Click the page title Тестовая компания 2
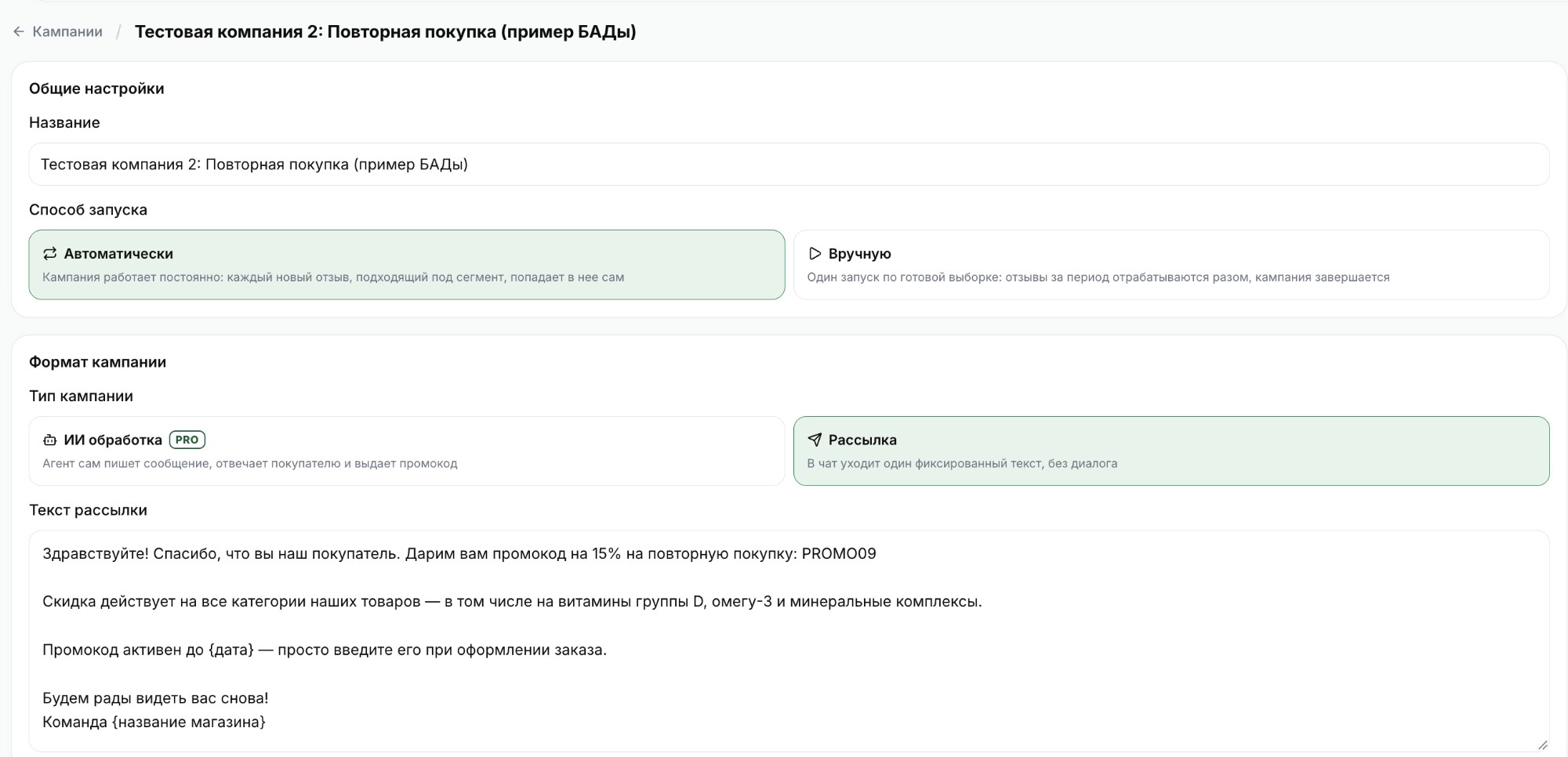The height and width of the screenshot is (757, 1568). (385, 31)
